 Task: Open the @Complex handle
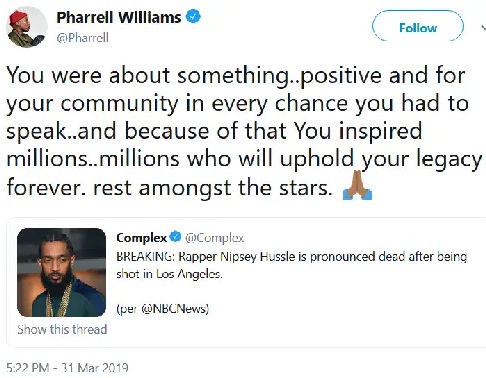click(x=214, y=238)
